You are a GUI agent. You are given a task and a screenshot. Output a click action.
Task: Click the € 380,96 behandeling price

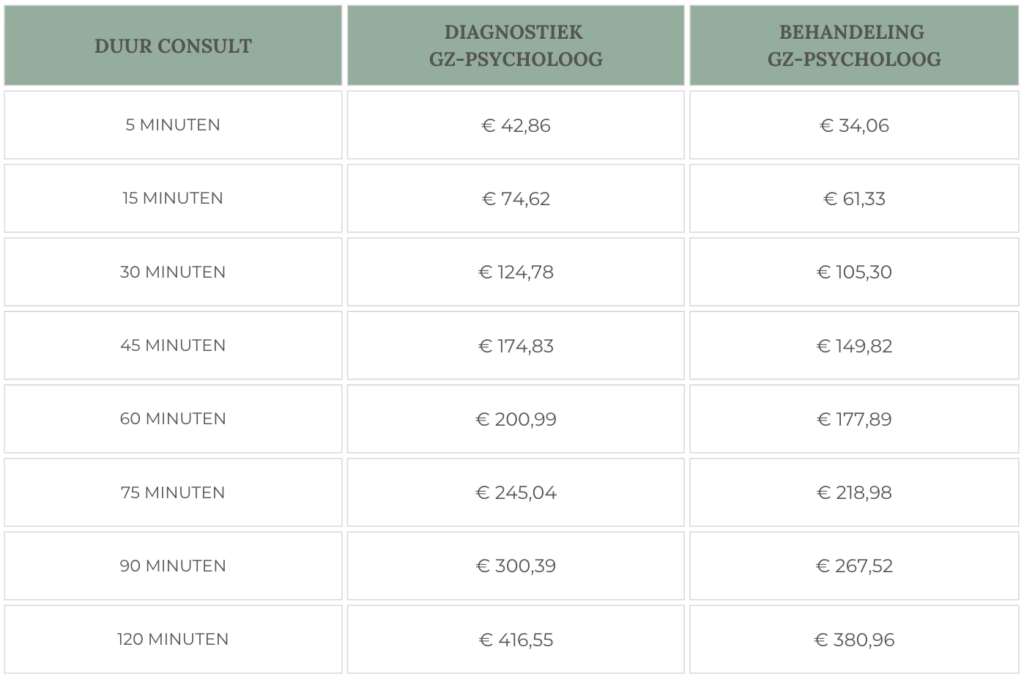click(855, 639)
